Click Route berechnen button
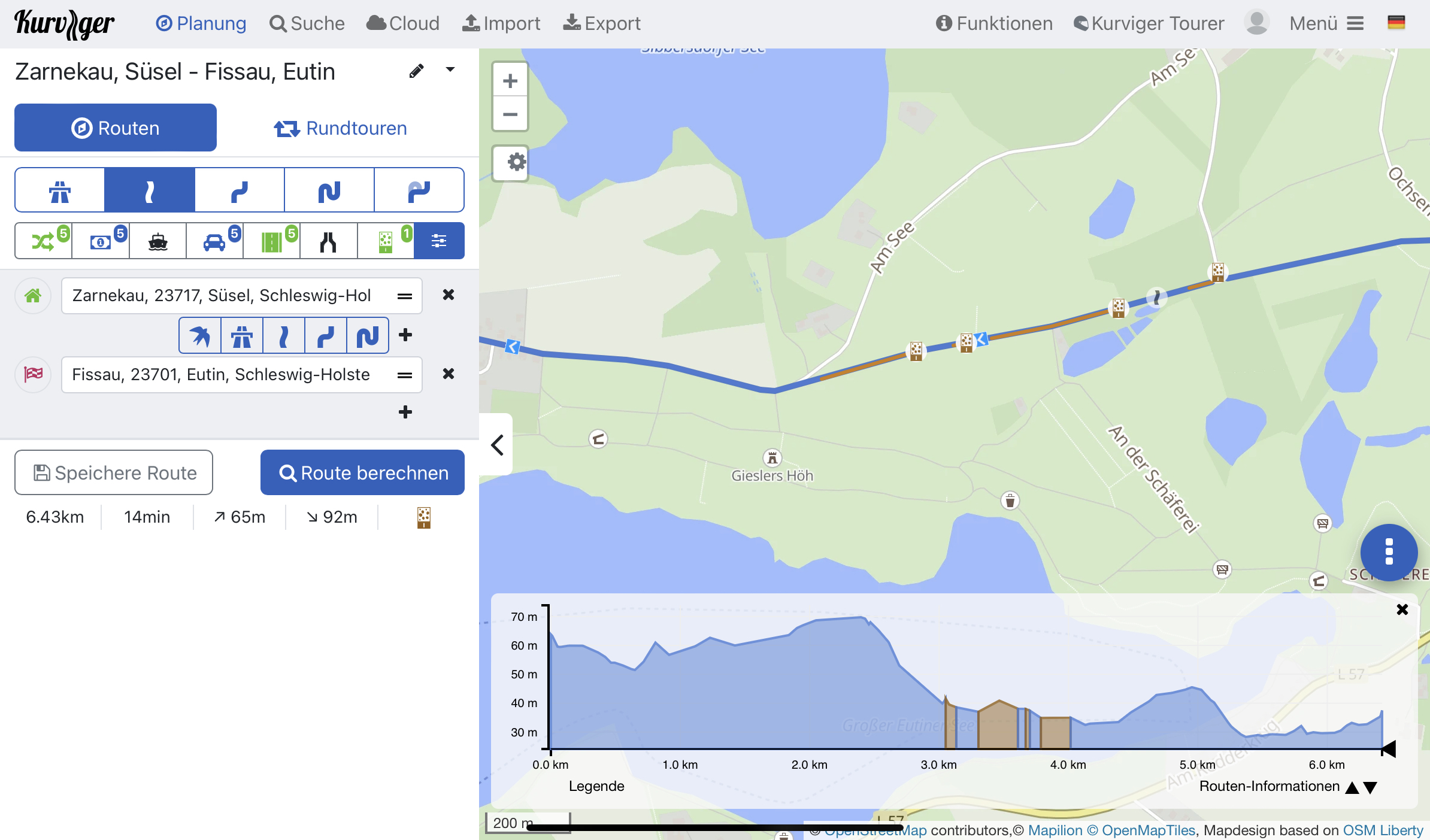The width and height of the screenshot is (1430, 840). pos(362,473)
